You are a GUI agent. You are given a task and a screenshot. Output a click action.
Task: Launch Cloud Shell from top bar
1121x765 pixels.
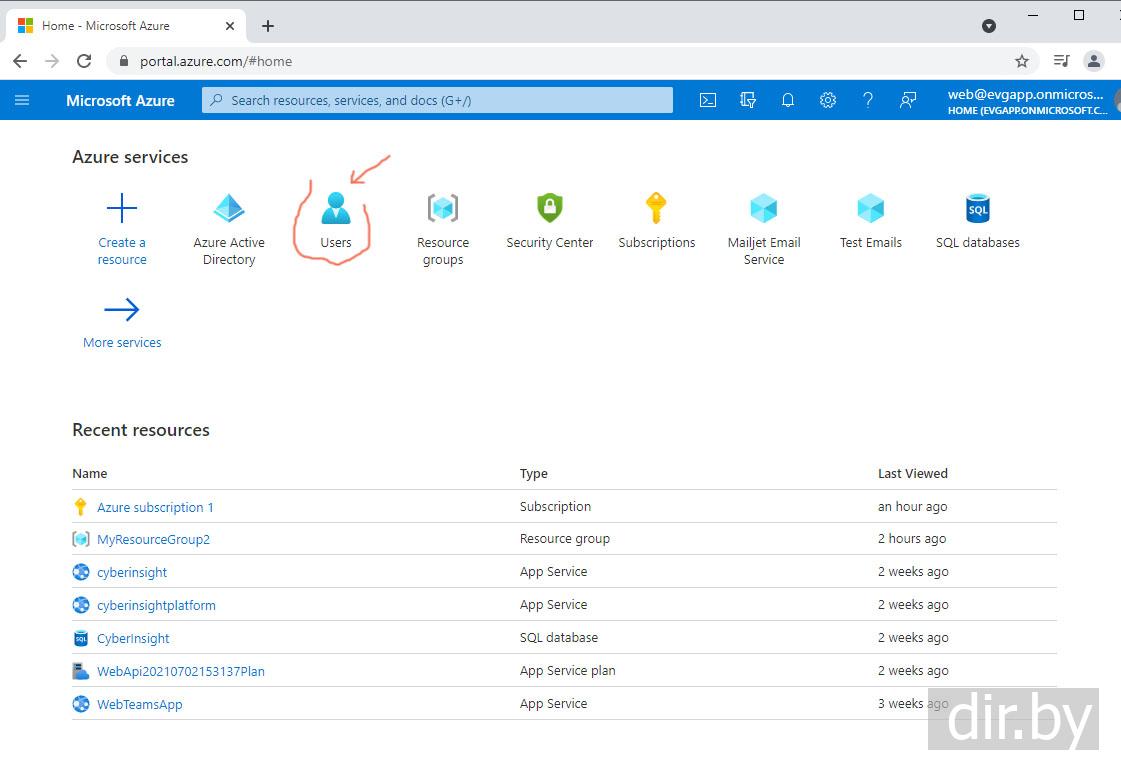pos(708,100)
